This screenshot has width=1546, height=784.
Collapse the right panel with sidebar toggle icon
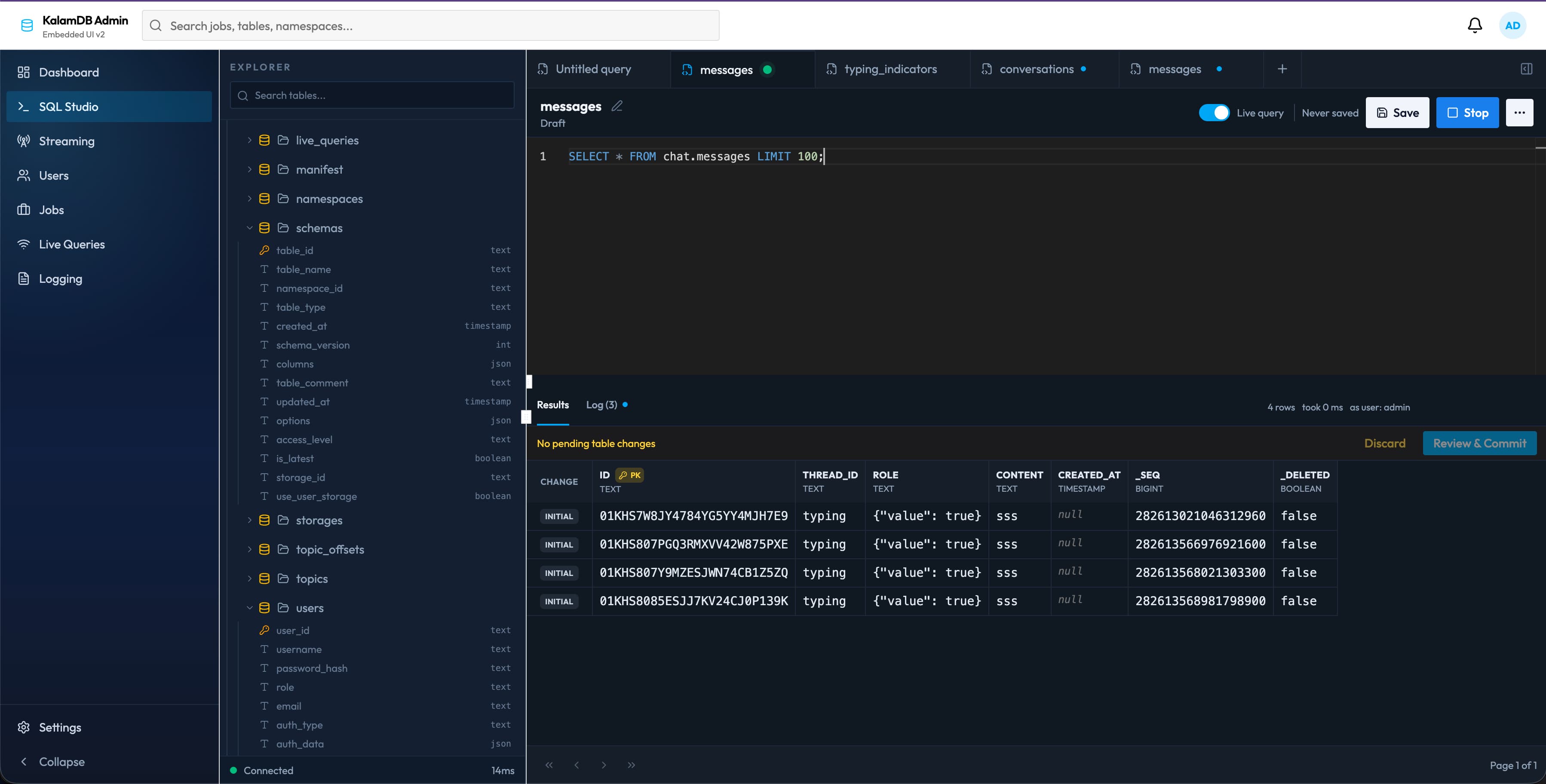(1526, 68)
